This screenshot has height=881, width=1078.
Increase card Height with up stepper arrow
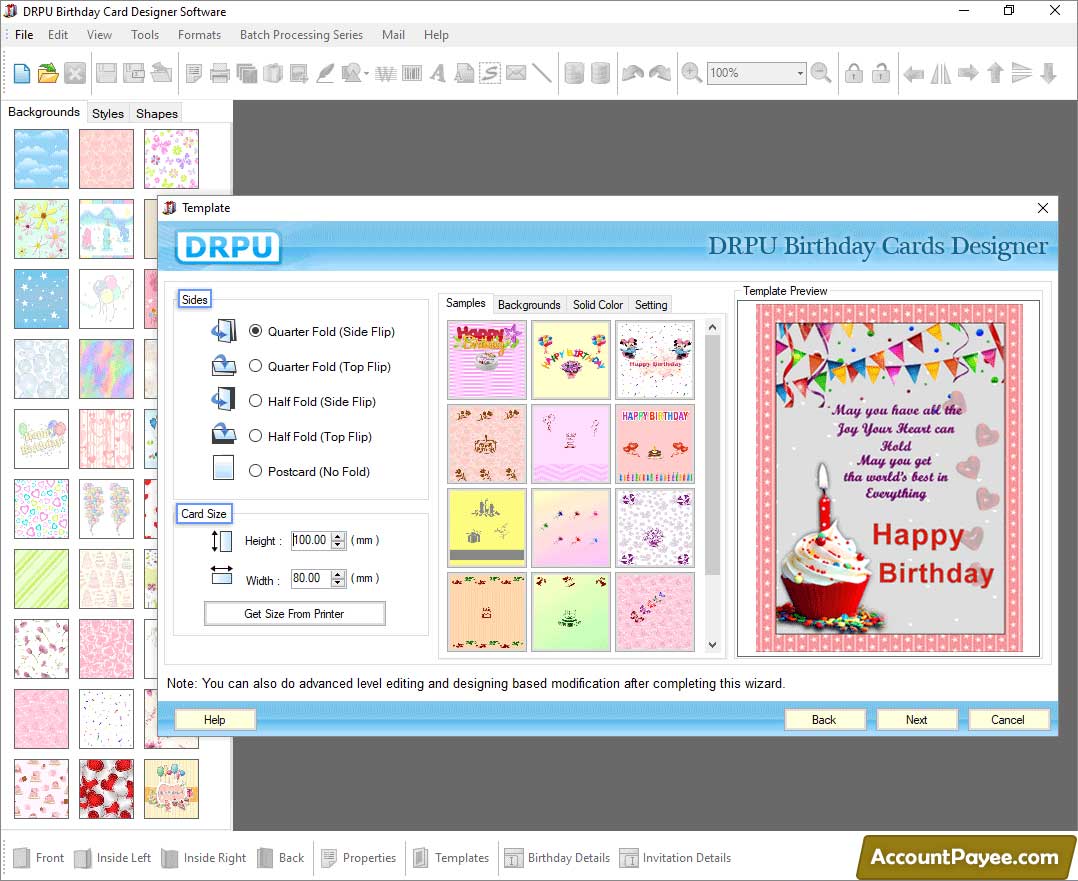(338, 536)
